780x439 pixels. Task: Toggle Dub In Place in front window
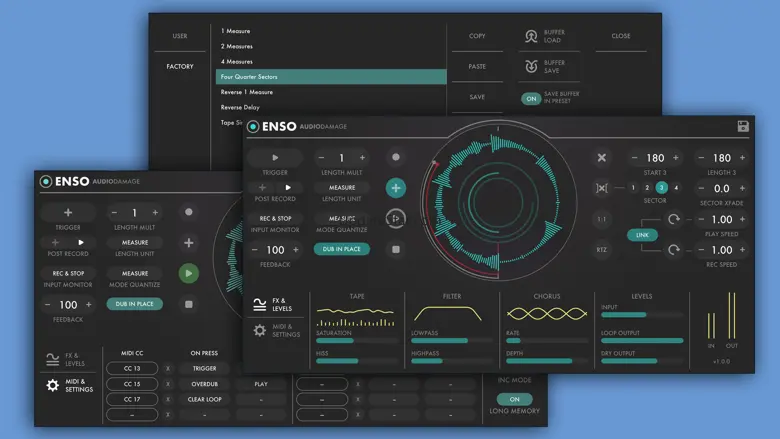pos(342,249)
